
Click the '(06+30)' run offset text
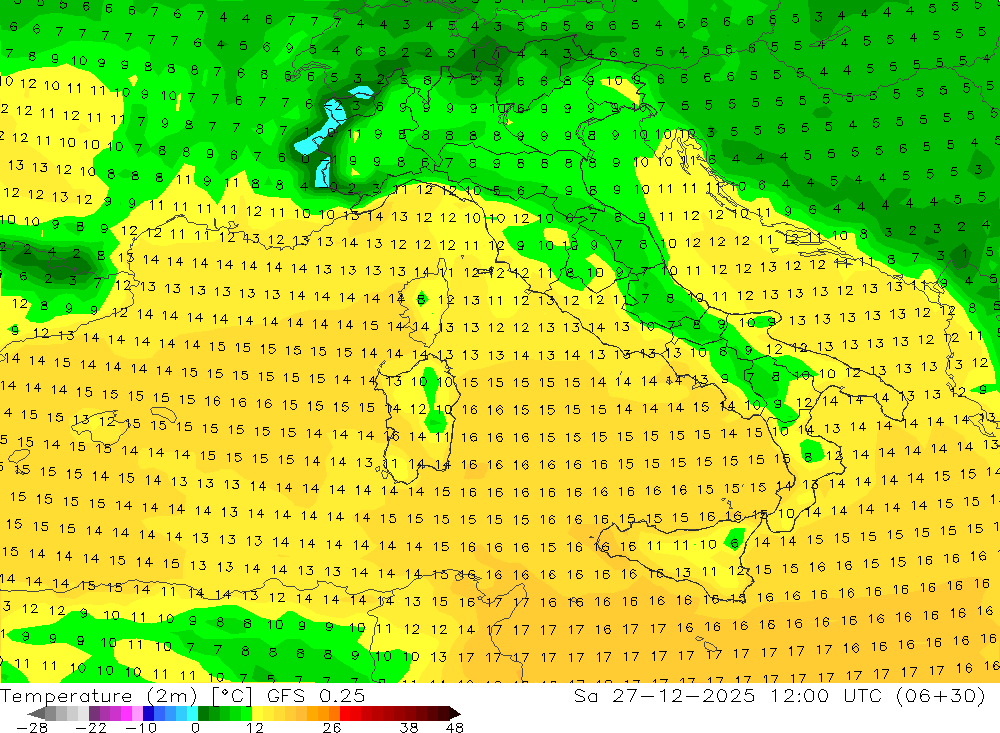[941, 696]
